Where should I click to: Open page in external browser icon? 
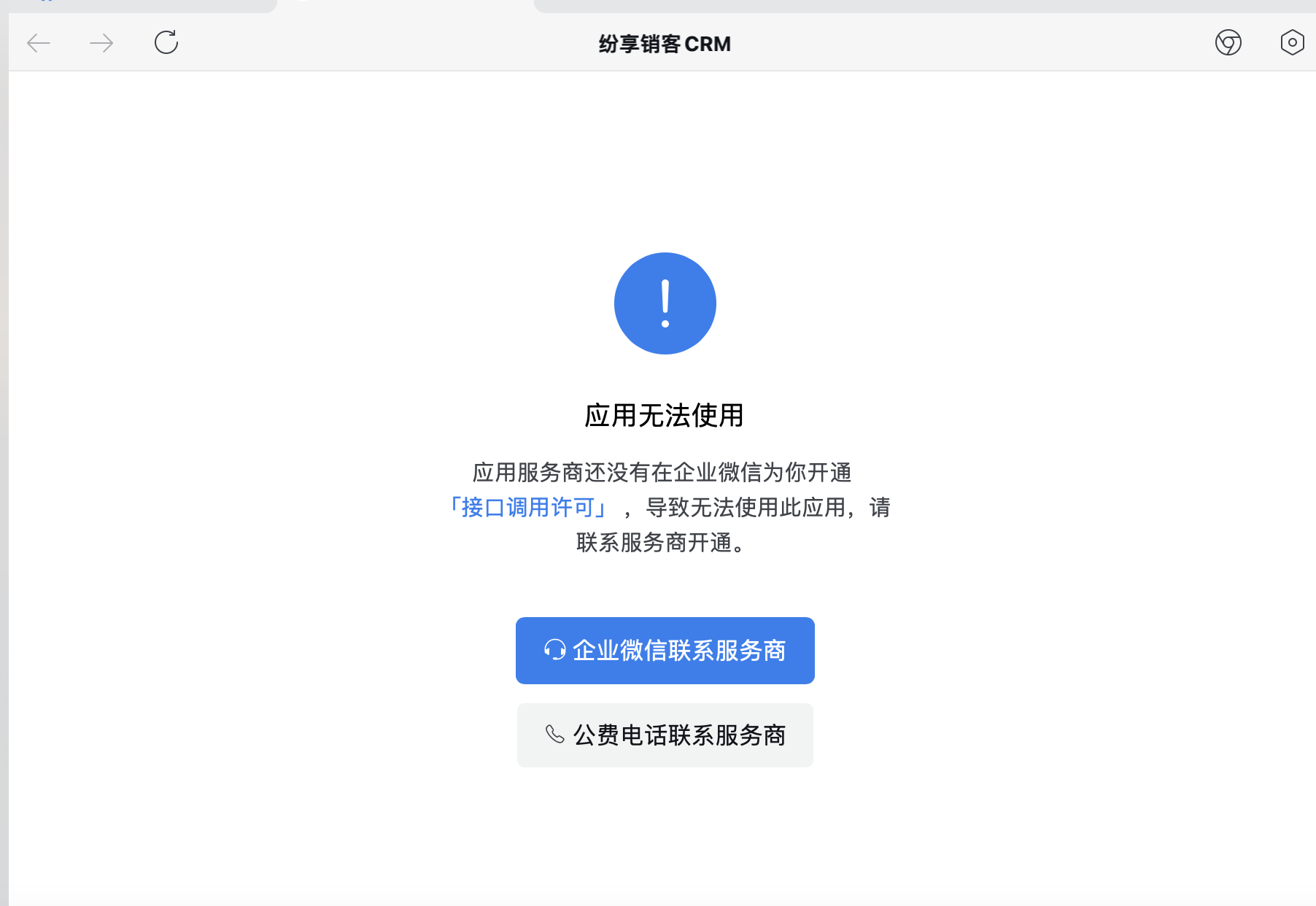[x=1228, y=42]
